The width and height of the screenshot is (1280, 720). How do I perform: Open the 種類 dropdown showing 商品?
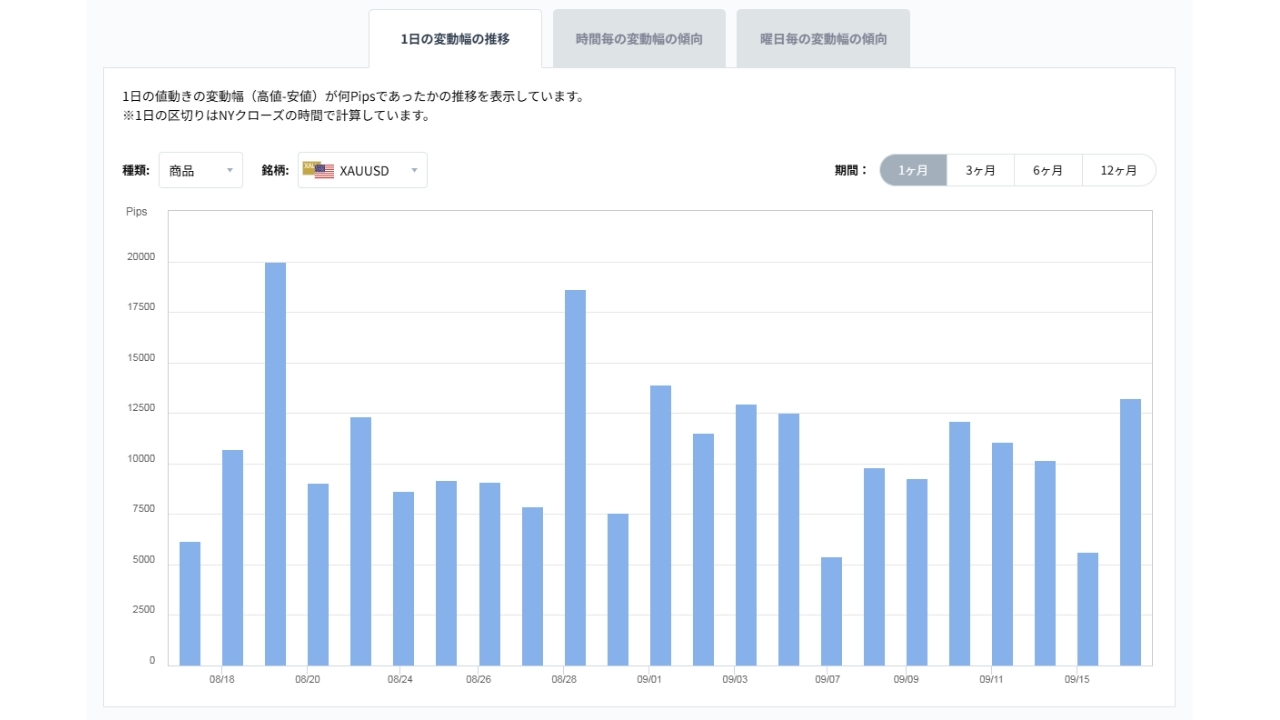[x=200, y=170]
